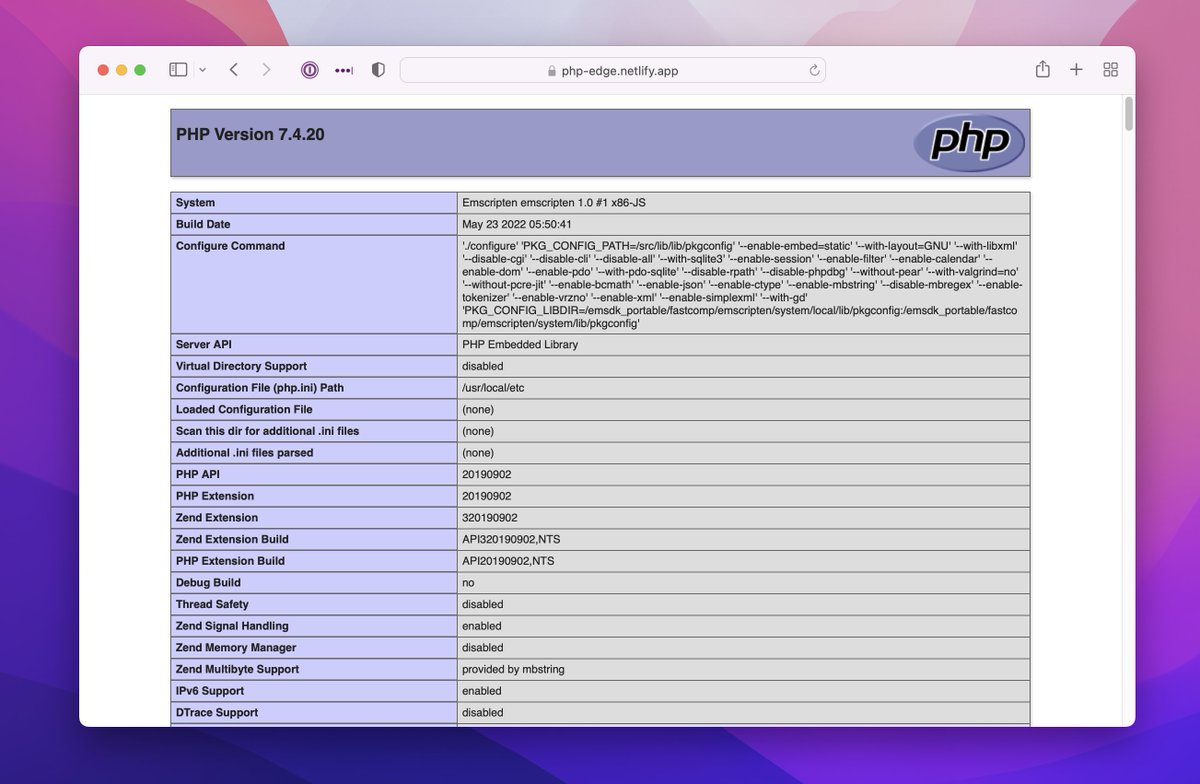Select 'Additional .ini files parsed' label

tap(245, 453)
